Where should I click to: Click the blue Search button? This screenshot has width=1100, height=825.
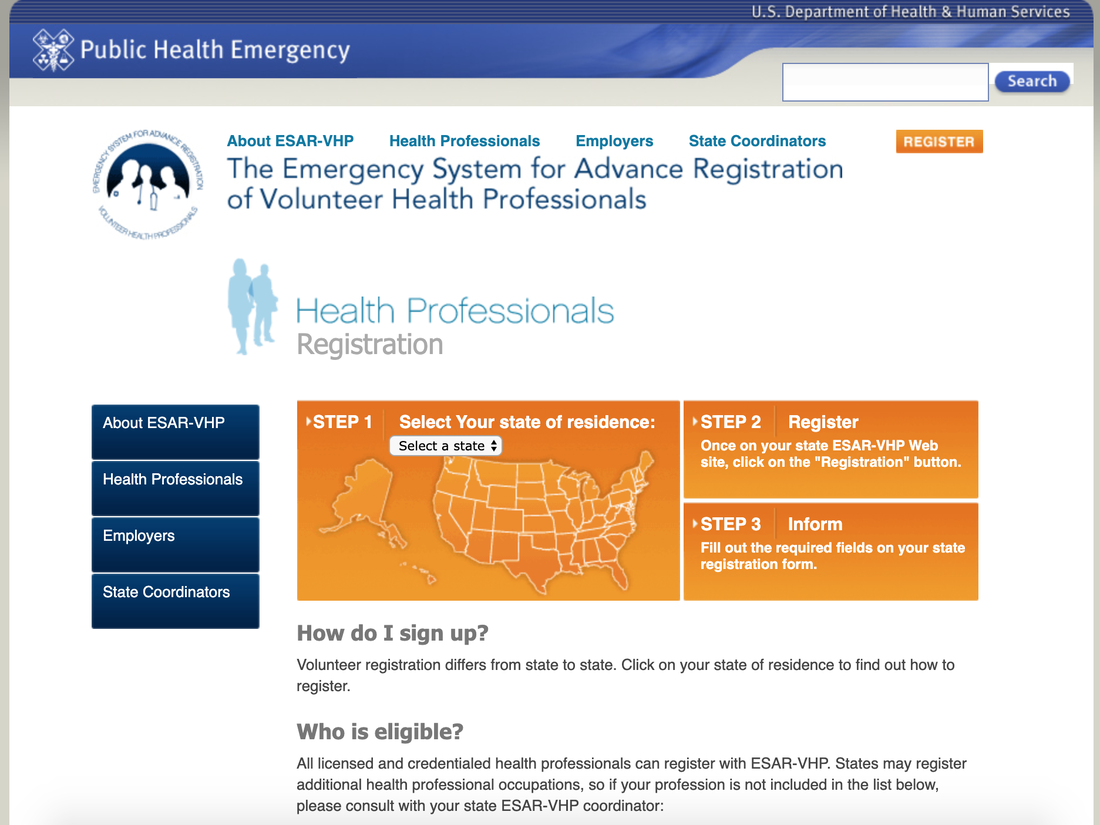coord(1032,81)
